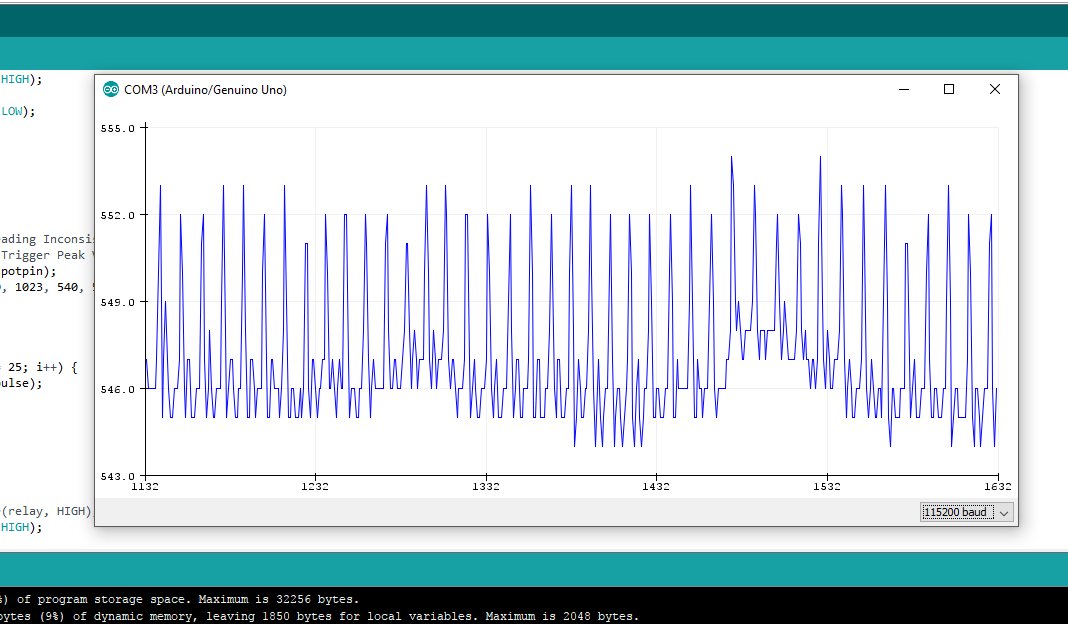Click the 1332 x-axis tick label
1068x624 pixels.
pyautogui.click(x=486, y=487)
